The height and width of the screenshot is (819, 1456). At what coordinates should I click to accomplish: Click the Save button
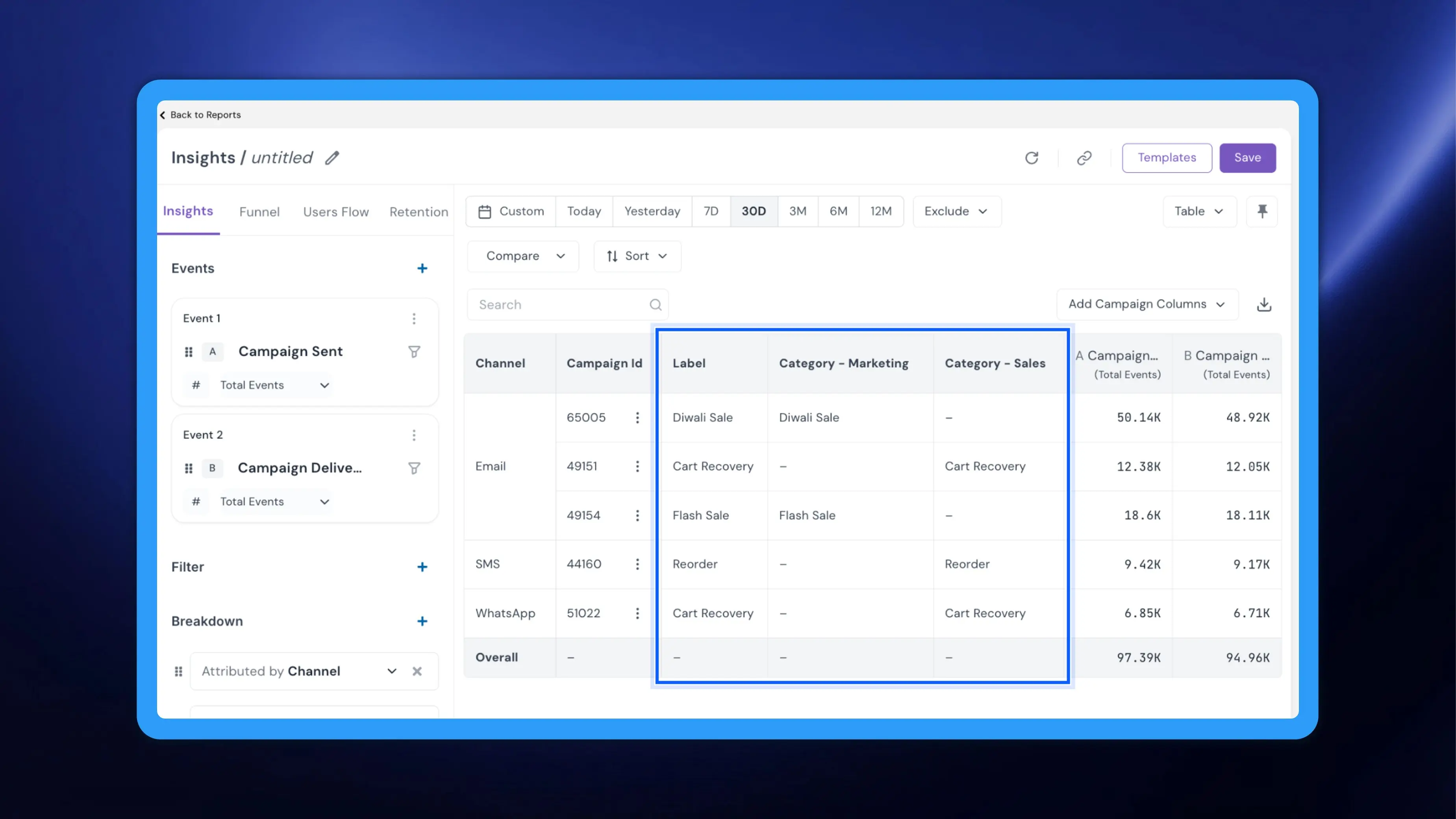(x=1247, y=157)
